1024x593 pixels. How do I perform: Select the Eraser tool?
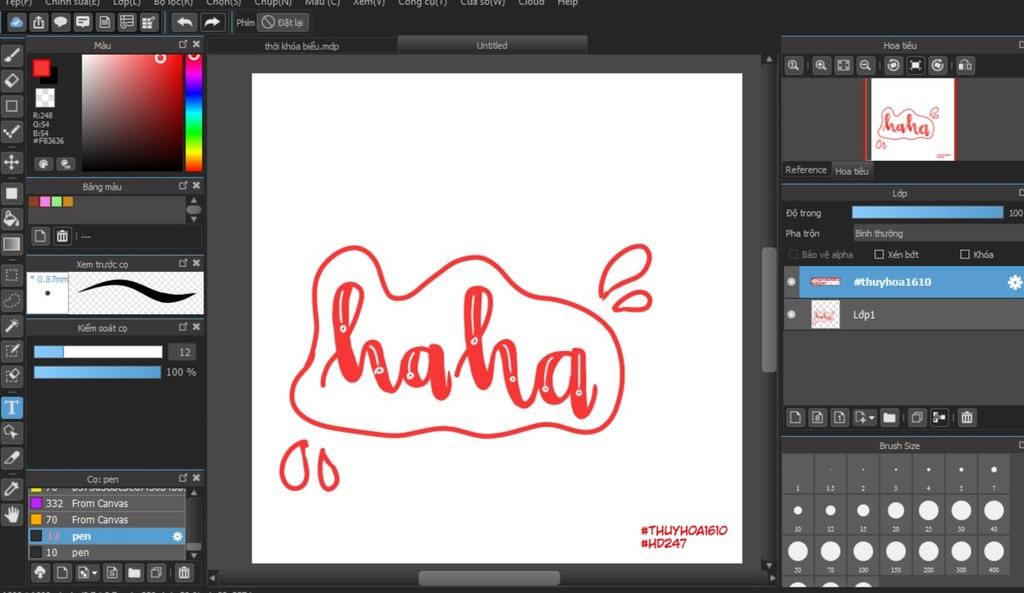[12, 81]
